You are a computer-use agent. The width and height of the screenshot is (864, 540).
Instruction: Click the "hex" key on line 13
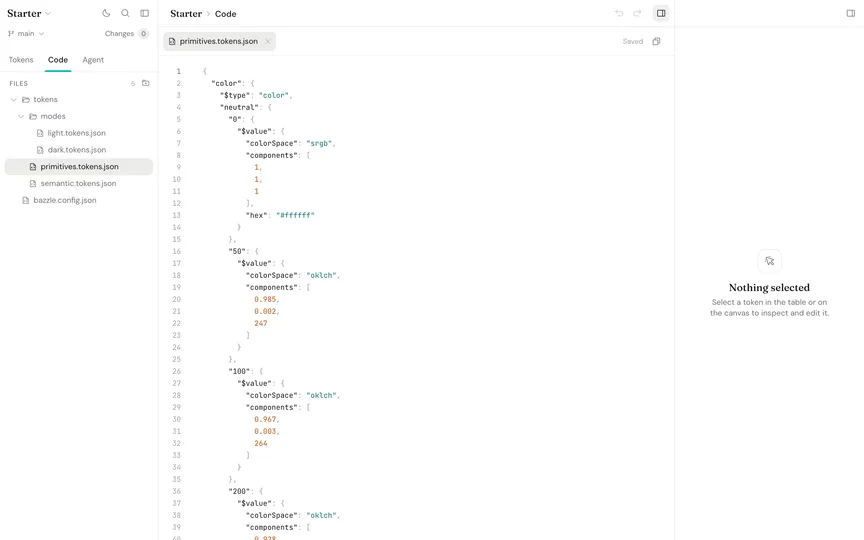(x=256, y=215)
